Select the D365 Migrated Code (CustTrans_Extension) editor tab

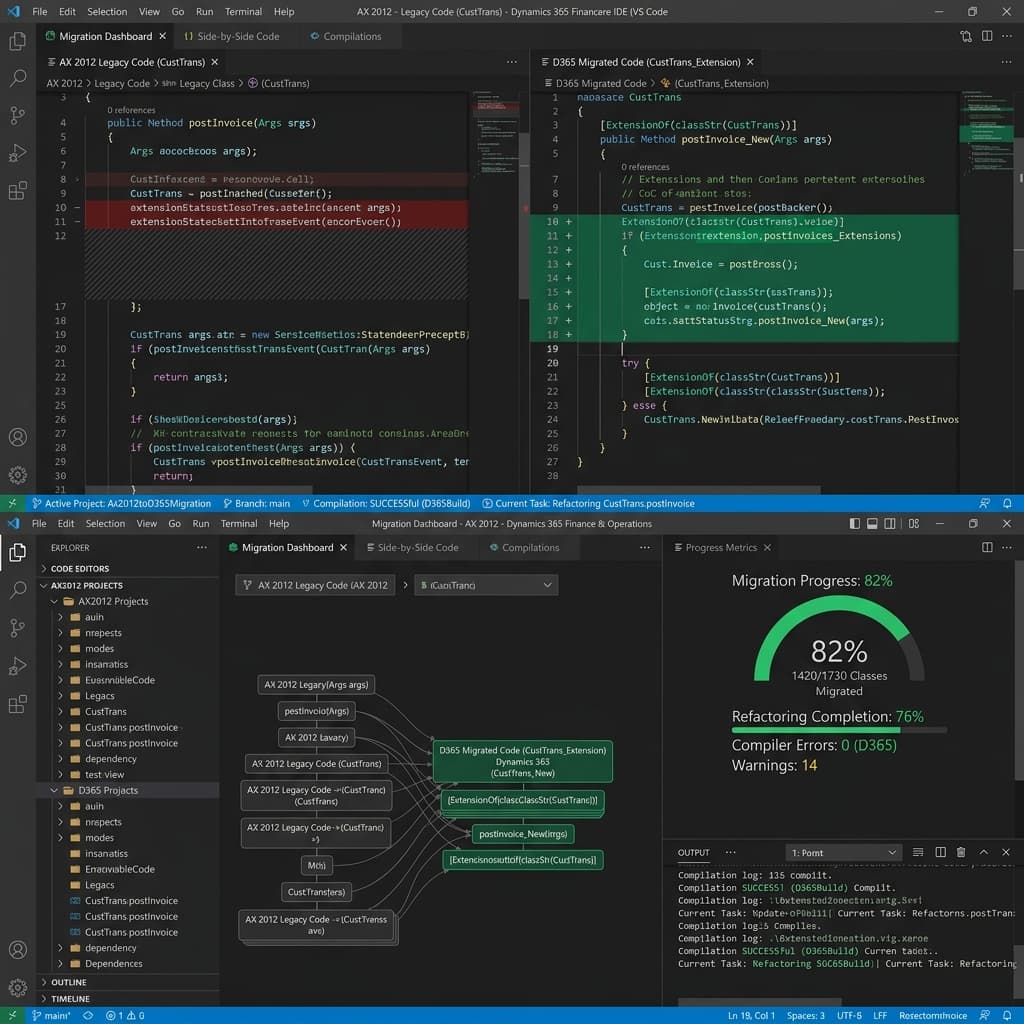(647, 62)
